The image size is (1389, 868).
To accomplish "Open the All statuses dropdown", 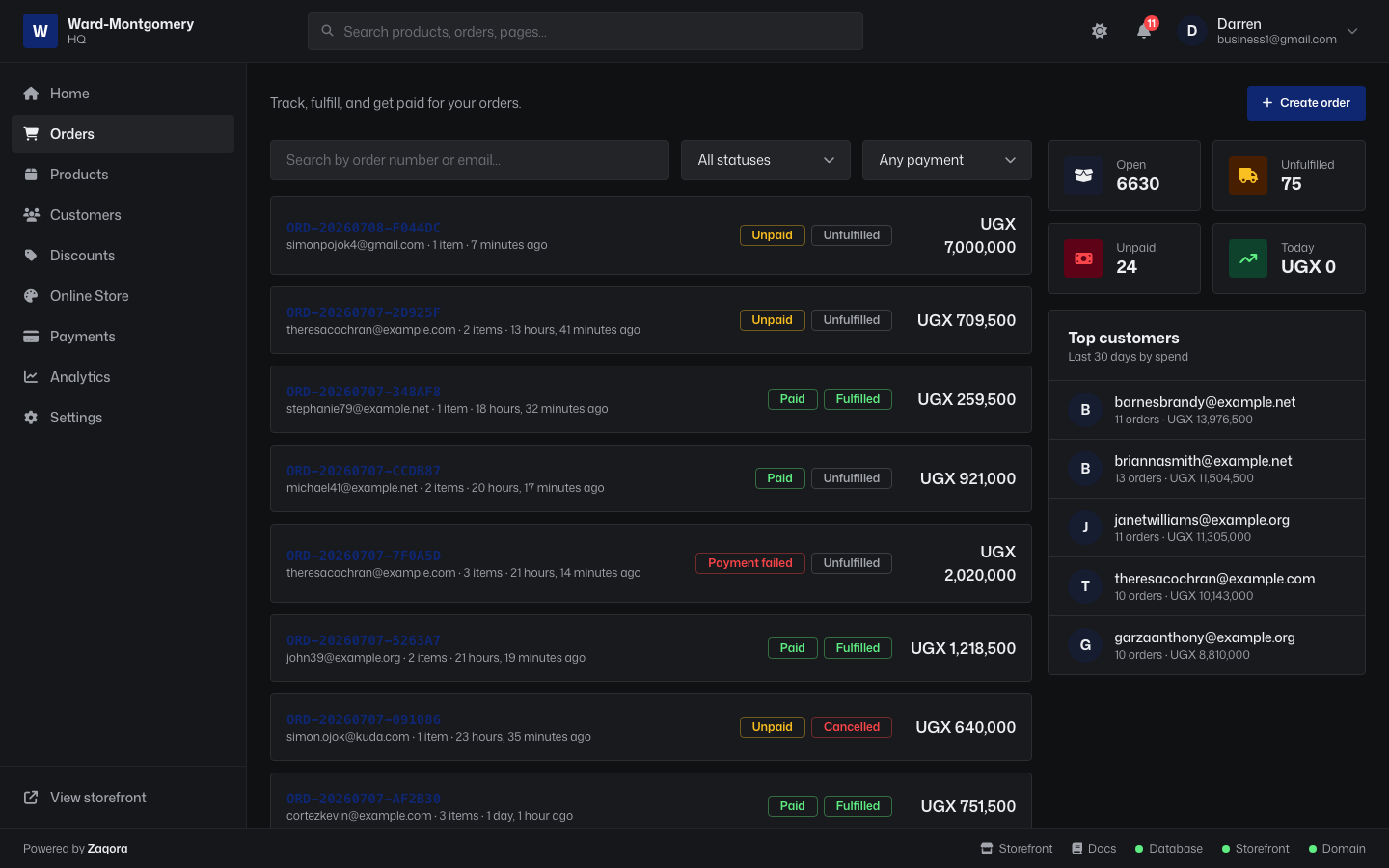I will pyautogui.click(x=766, y=160).
